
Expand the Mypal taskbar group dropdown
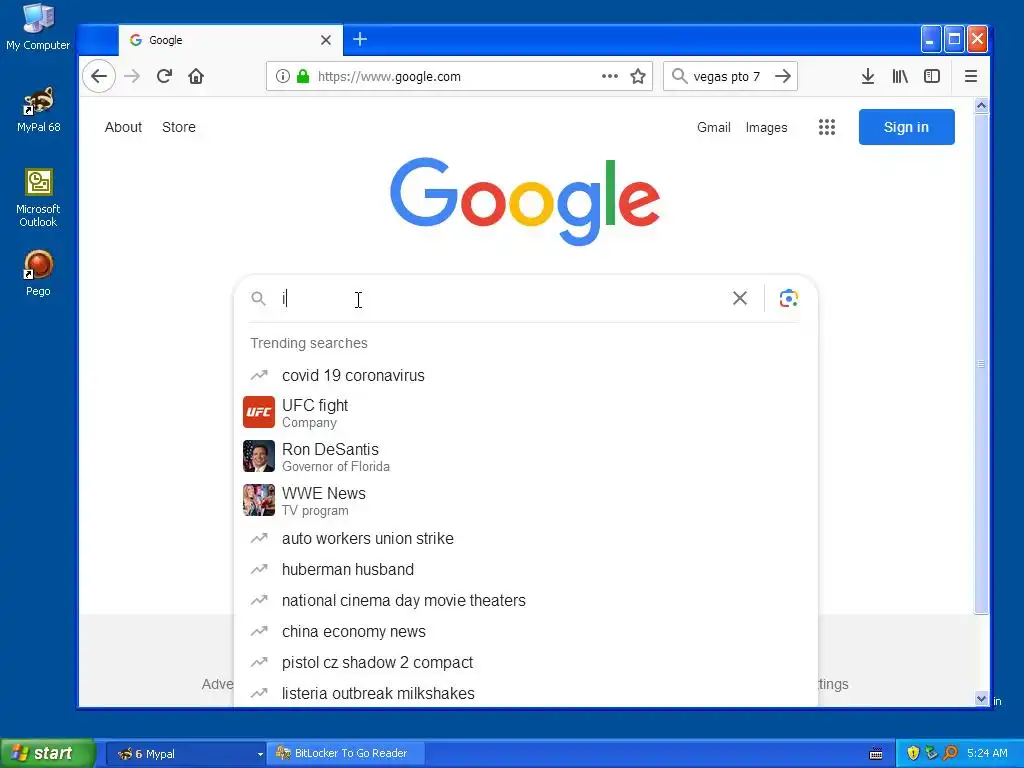pyautogui.click(x=260, y=754)
